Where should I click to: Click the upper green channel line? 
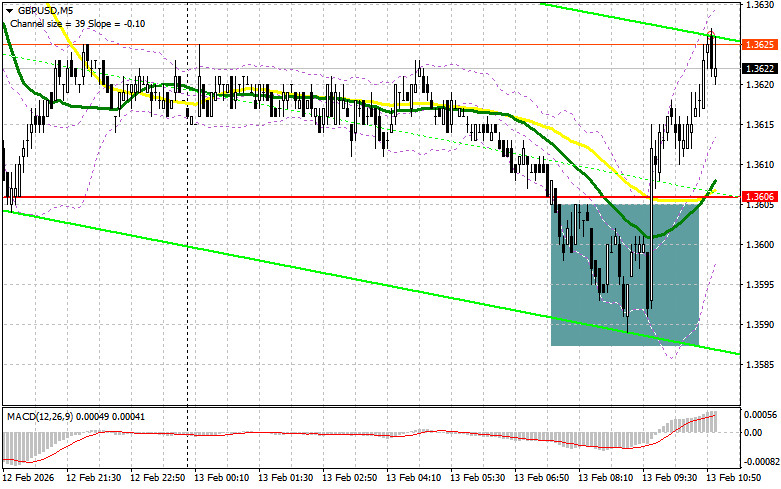pyautogui.click(x=620, y=20)
